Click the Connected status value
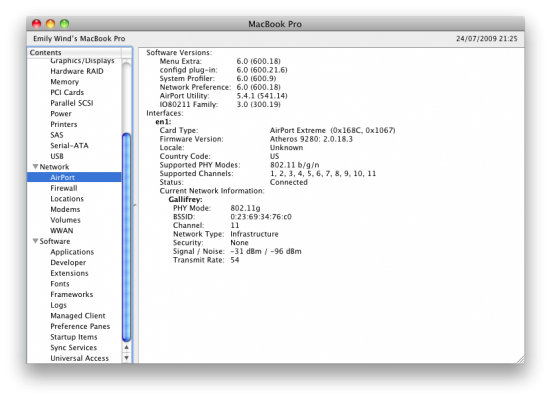The height and width of the screenshot is (400, 551). click(x=289, y=182)
